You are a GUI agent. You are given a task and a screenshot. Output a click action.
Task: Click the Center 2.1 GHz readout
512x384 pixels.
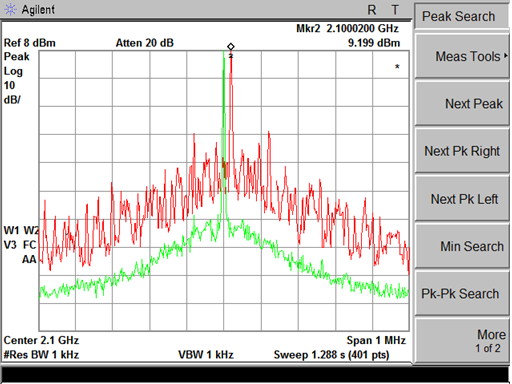(x=41, y=340)
